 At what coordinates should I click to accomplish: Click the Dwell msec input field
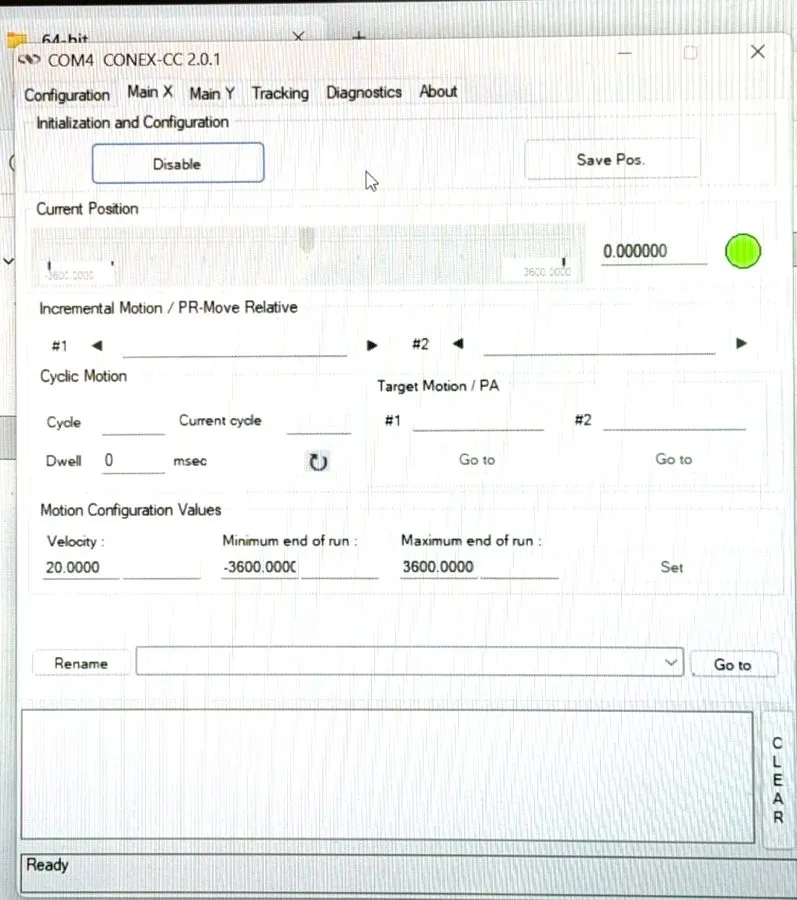pos(133,461)
